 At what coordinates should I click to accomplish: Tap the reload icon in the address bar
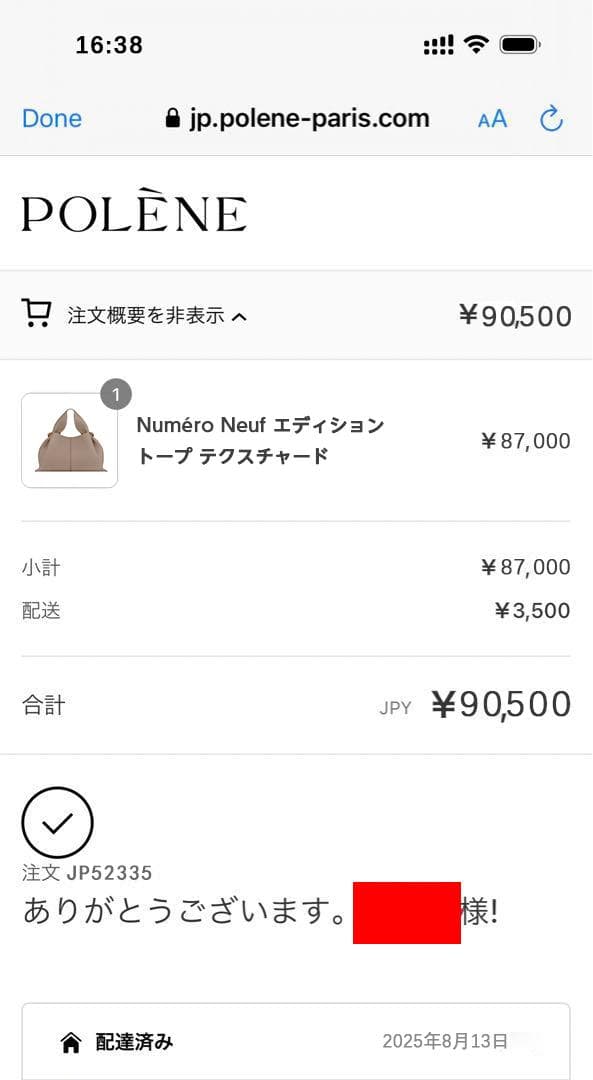coord(551,118)
